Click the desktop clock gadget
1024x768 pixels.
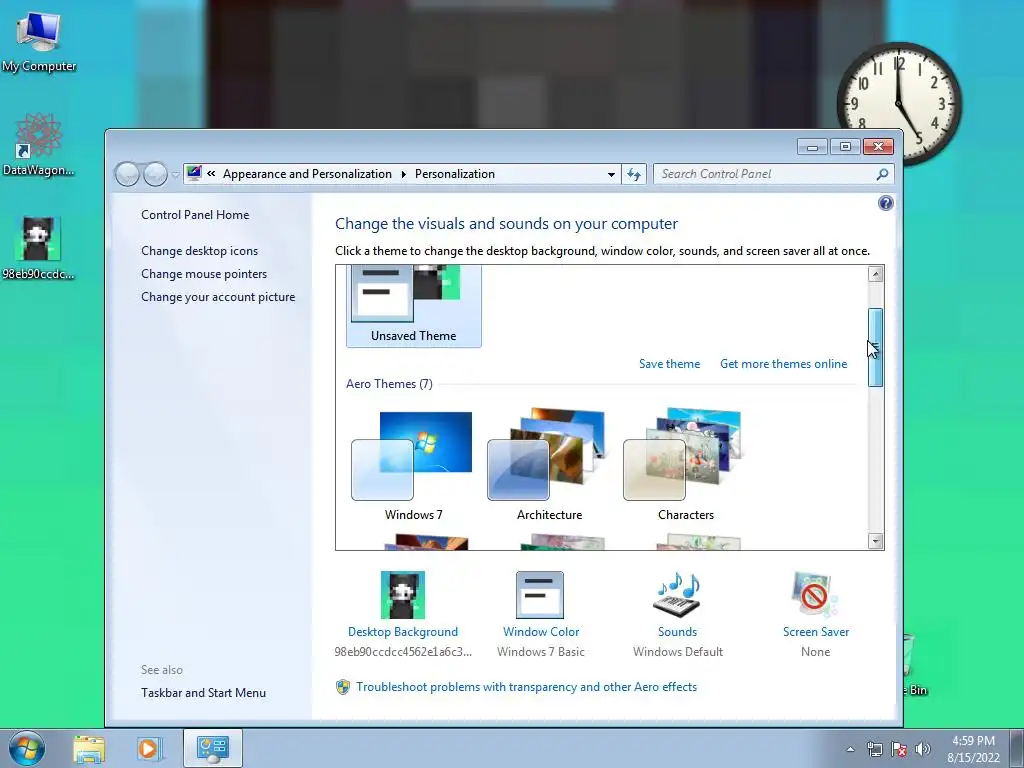(899, 103)
